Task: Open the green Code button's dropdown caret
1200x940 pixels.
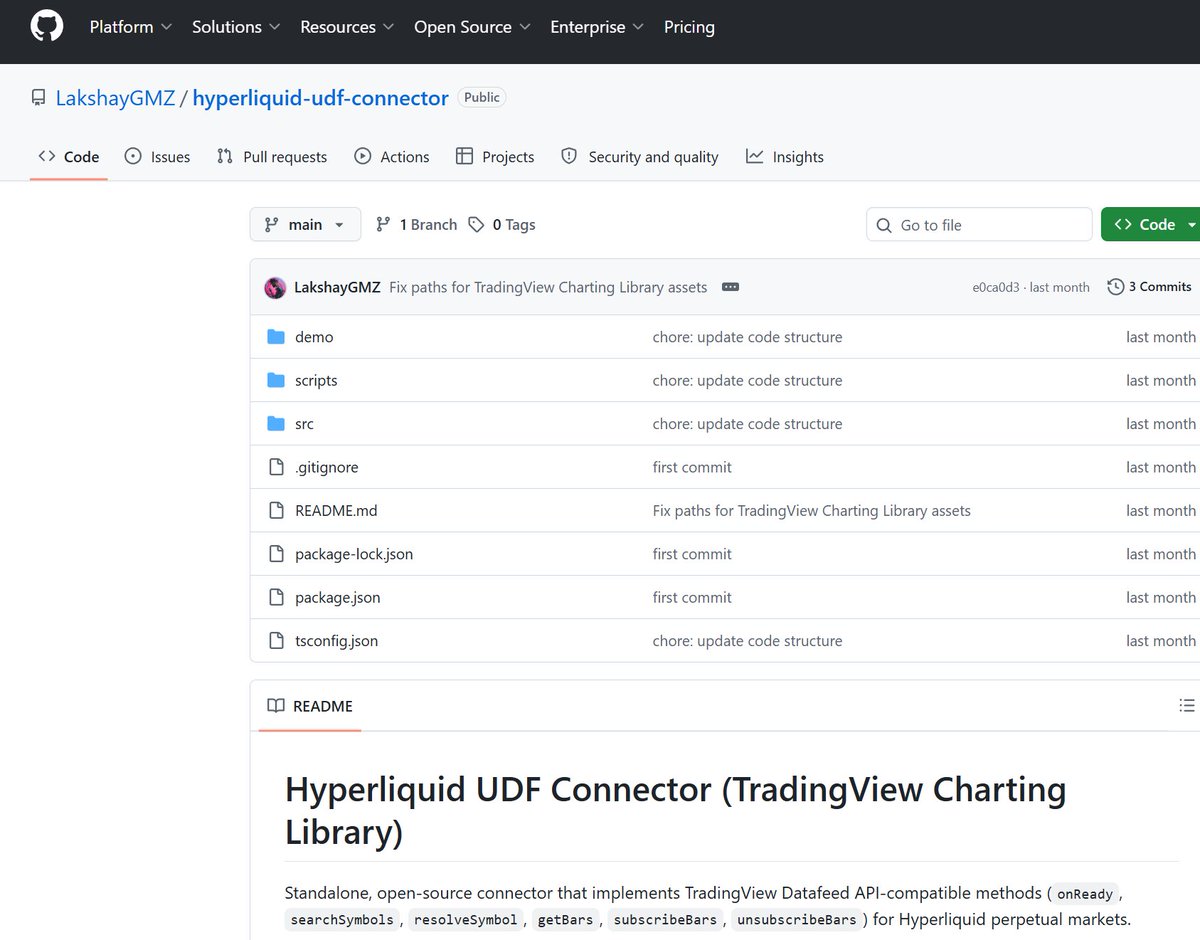Action: pos(1191,225)
